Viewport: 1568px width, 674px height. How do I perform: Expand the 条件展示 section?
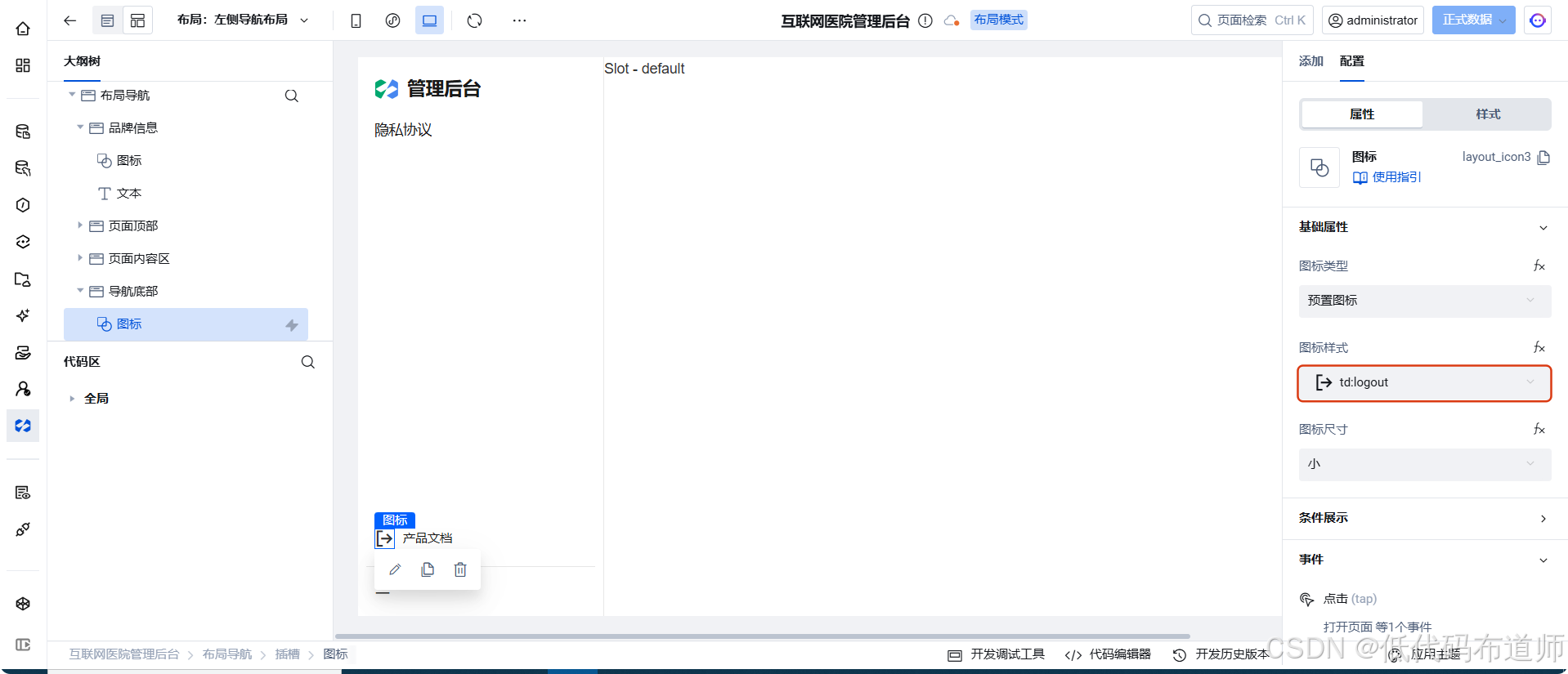tap(1543, 519)
